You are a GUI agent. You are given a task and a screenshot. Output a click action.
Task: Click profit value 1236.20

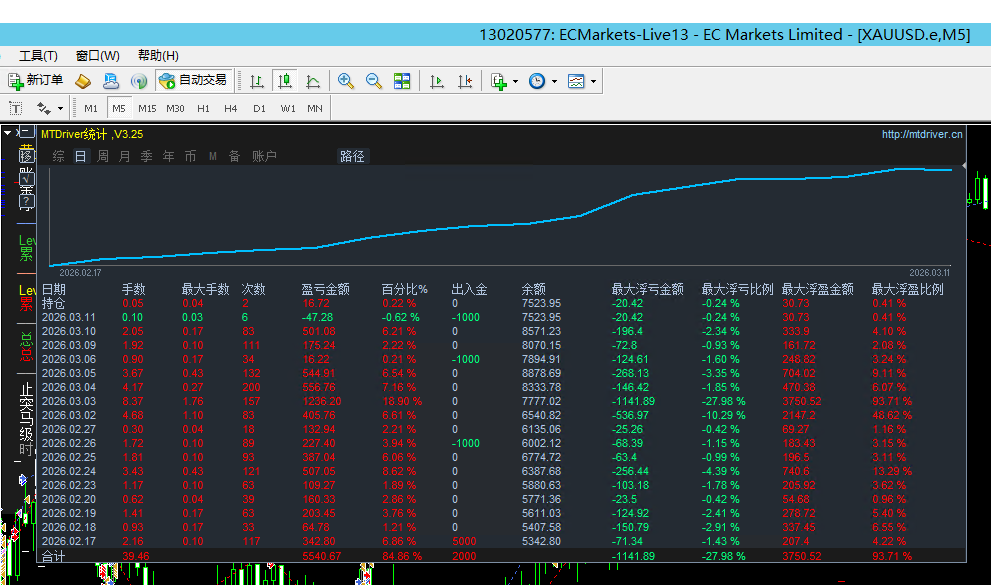click(x=322, y=401)
